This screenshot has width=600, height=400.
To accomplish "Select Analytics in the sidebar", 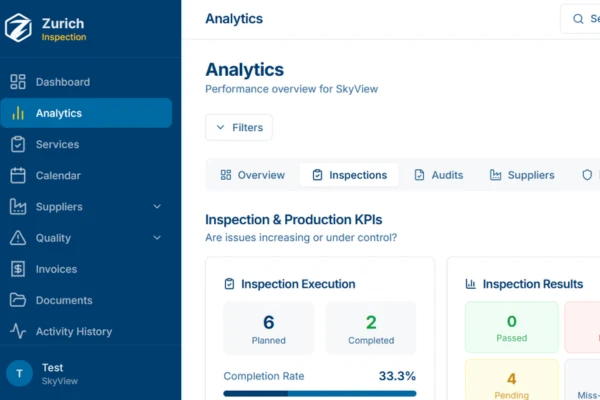I will coord(86,113).
